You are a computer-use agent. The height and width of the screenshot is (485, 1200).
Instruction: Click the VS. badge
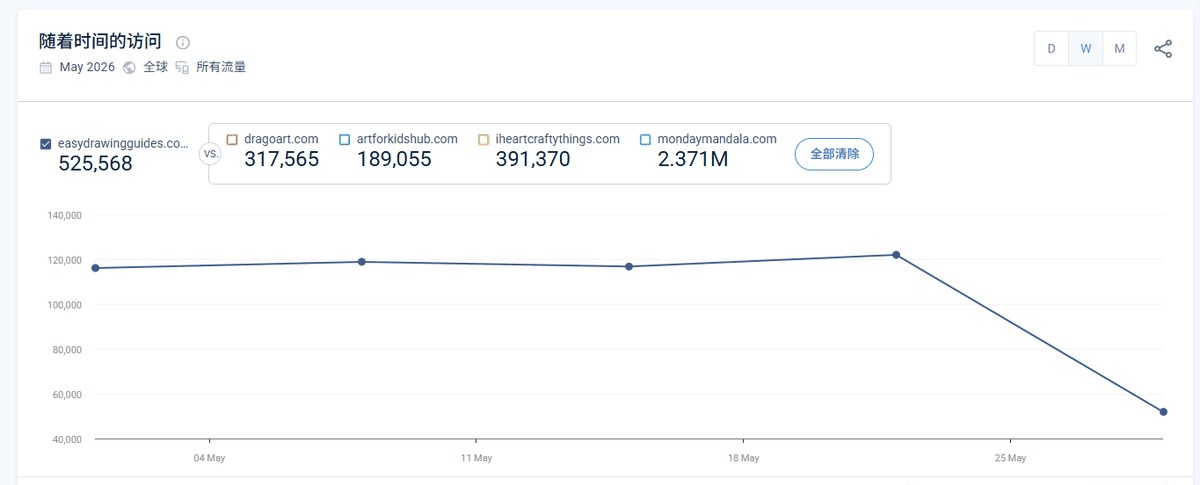coord(210,154)
